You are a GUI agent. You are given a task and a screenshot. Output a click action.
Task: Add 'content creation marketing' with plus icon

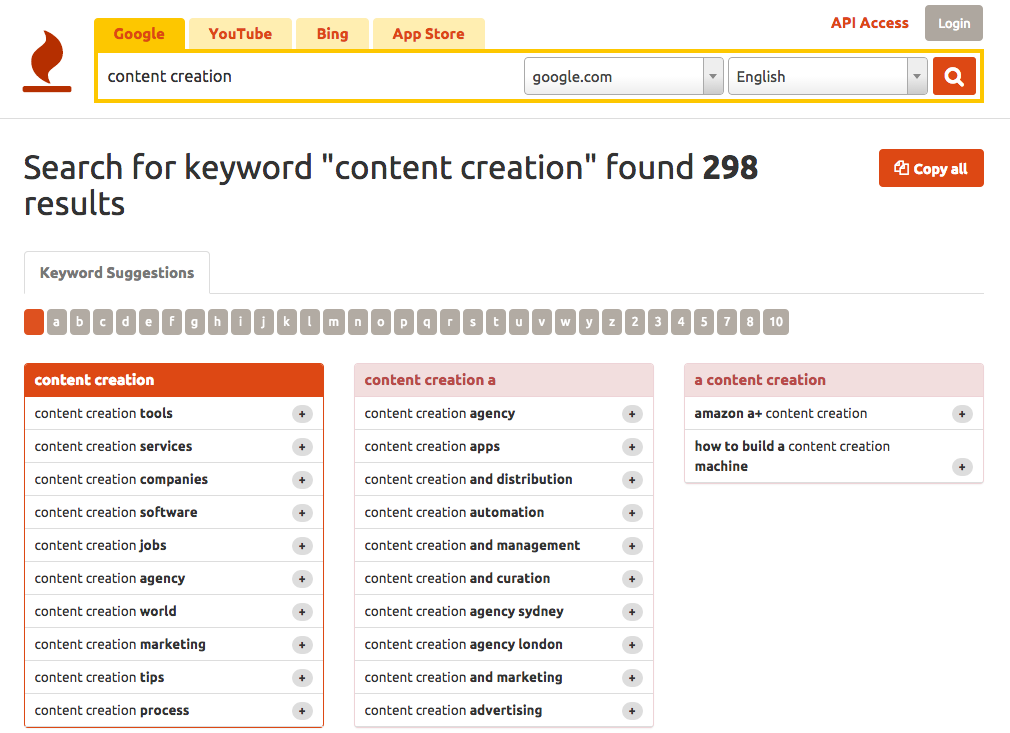click(302, 645)
